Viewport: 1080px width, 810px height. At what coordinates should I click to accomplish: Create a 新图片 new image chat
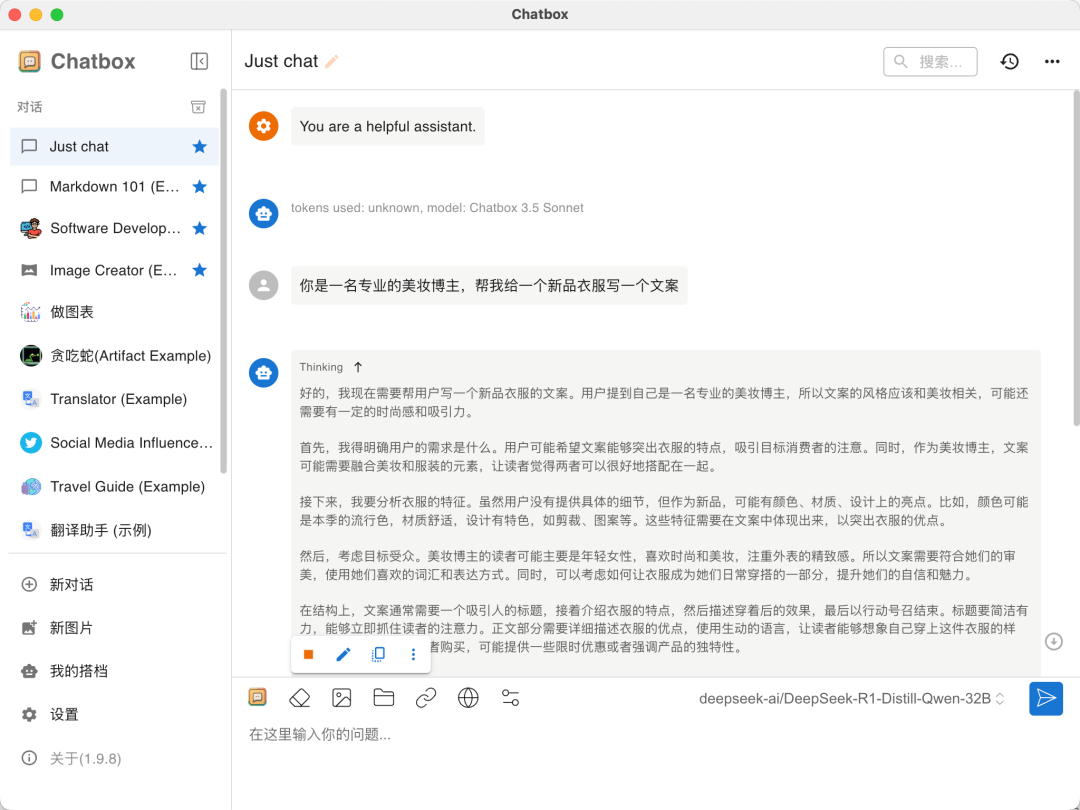coord(114,628)
